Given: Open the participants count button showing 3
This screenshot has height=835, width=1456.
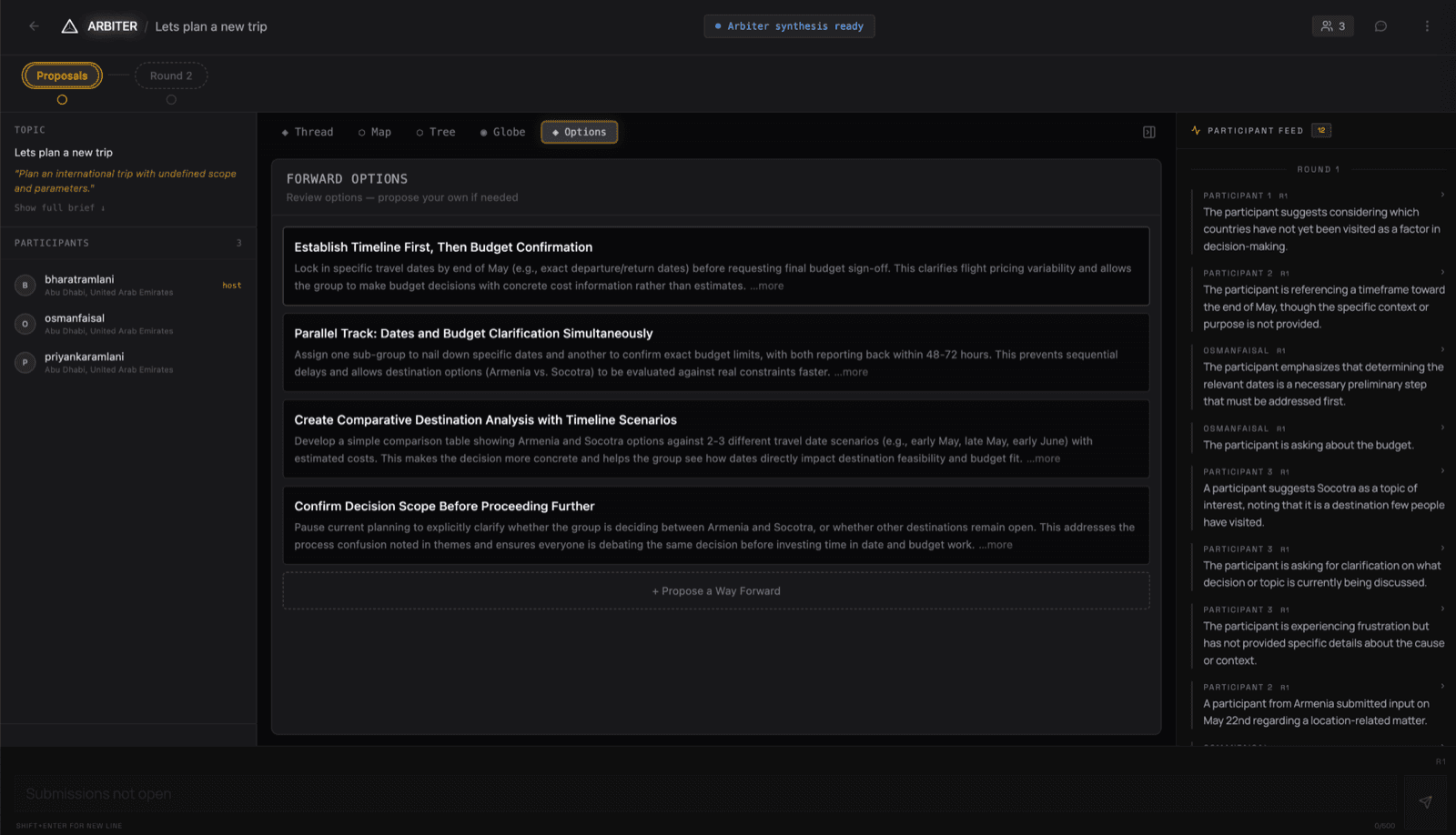Looking at the screenshot, I should tap(1333, 26).
